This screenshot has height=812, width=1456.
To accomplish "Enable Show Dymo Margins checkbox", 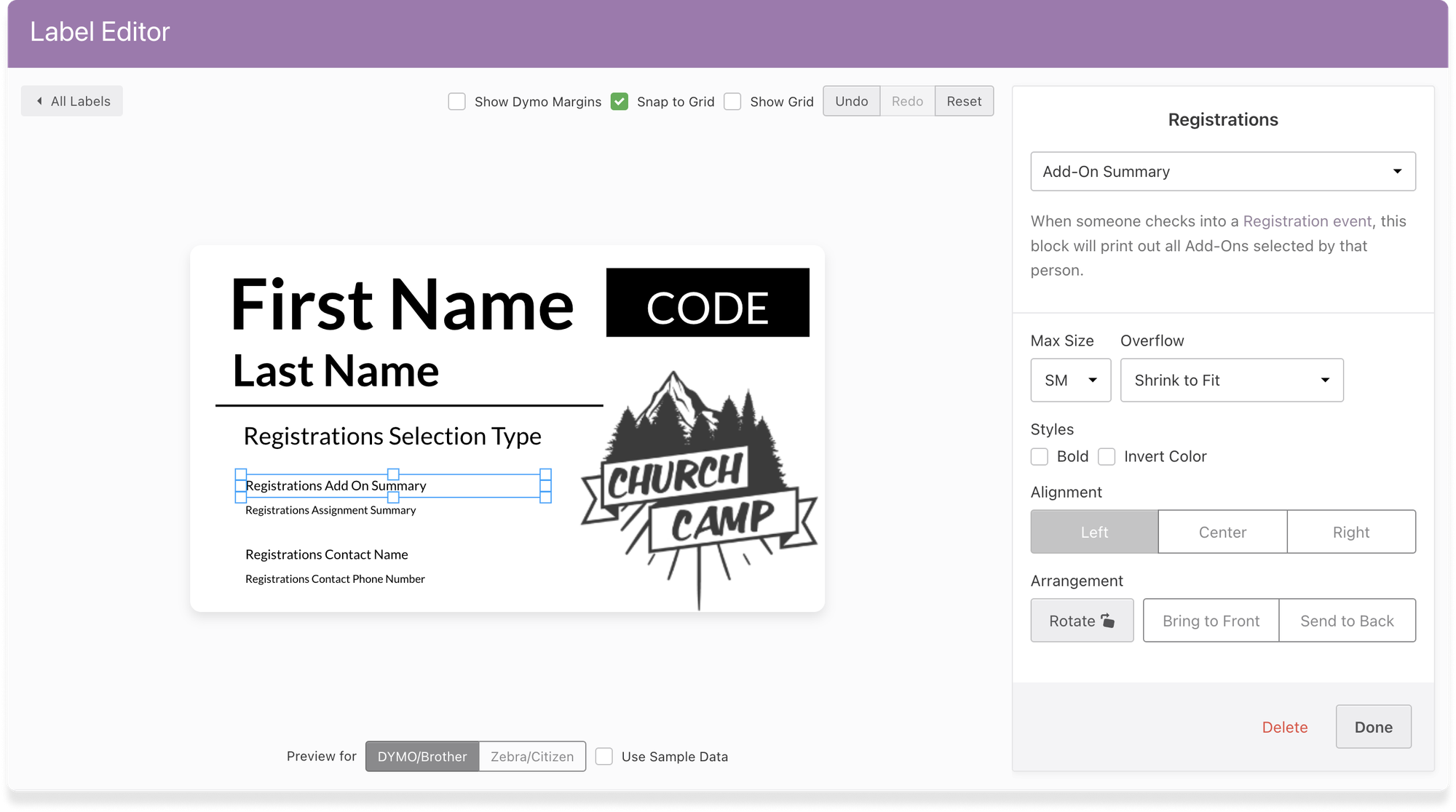I will [x=457, y=102].
